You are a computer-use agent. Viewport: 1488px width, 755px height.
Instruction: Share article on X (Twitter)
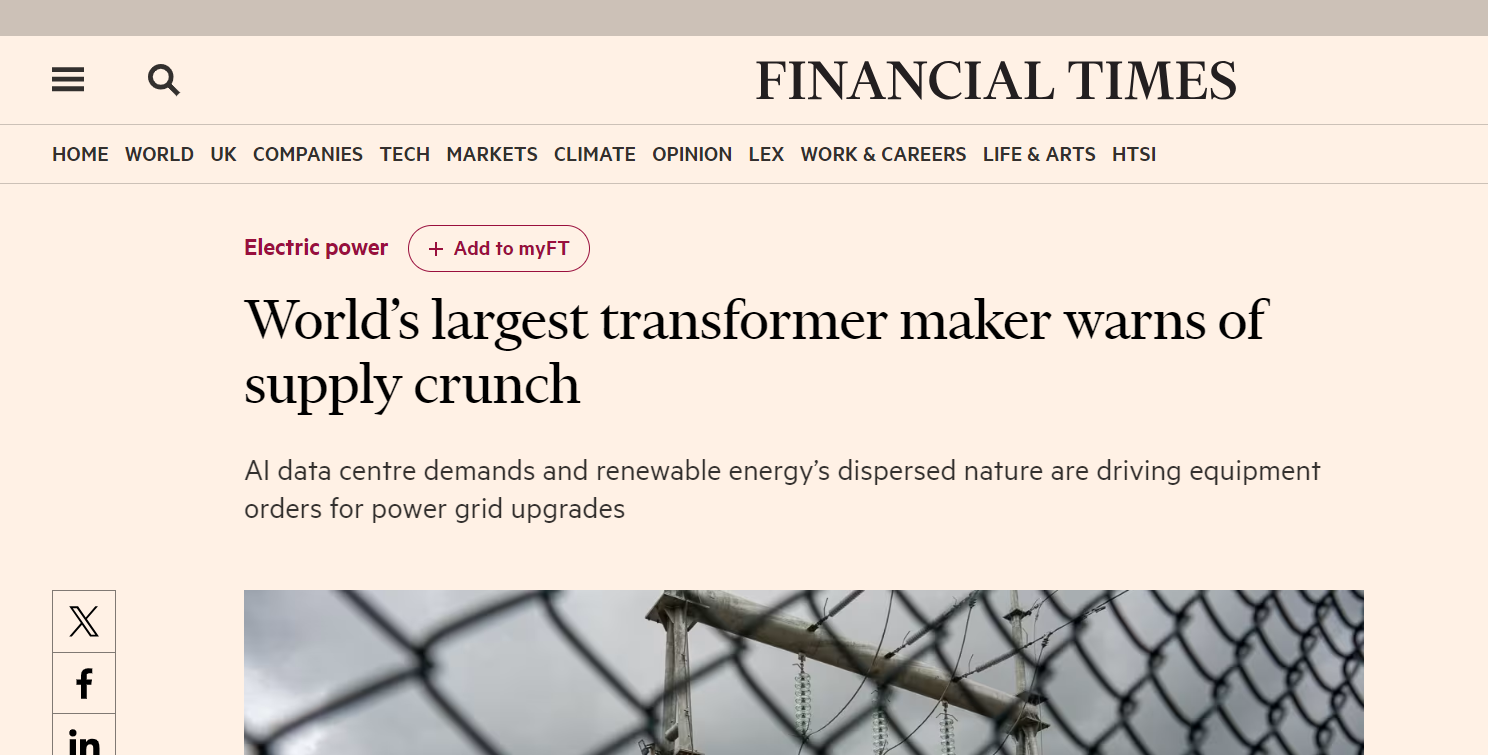84,621
